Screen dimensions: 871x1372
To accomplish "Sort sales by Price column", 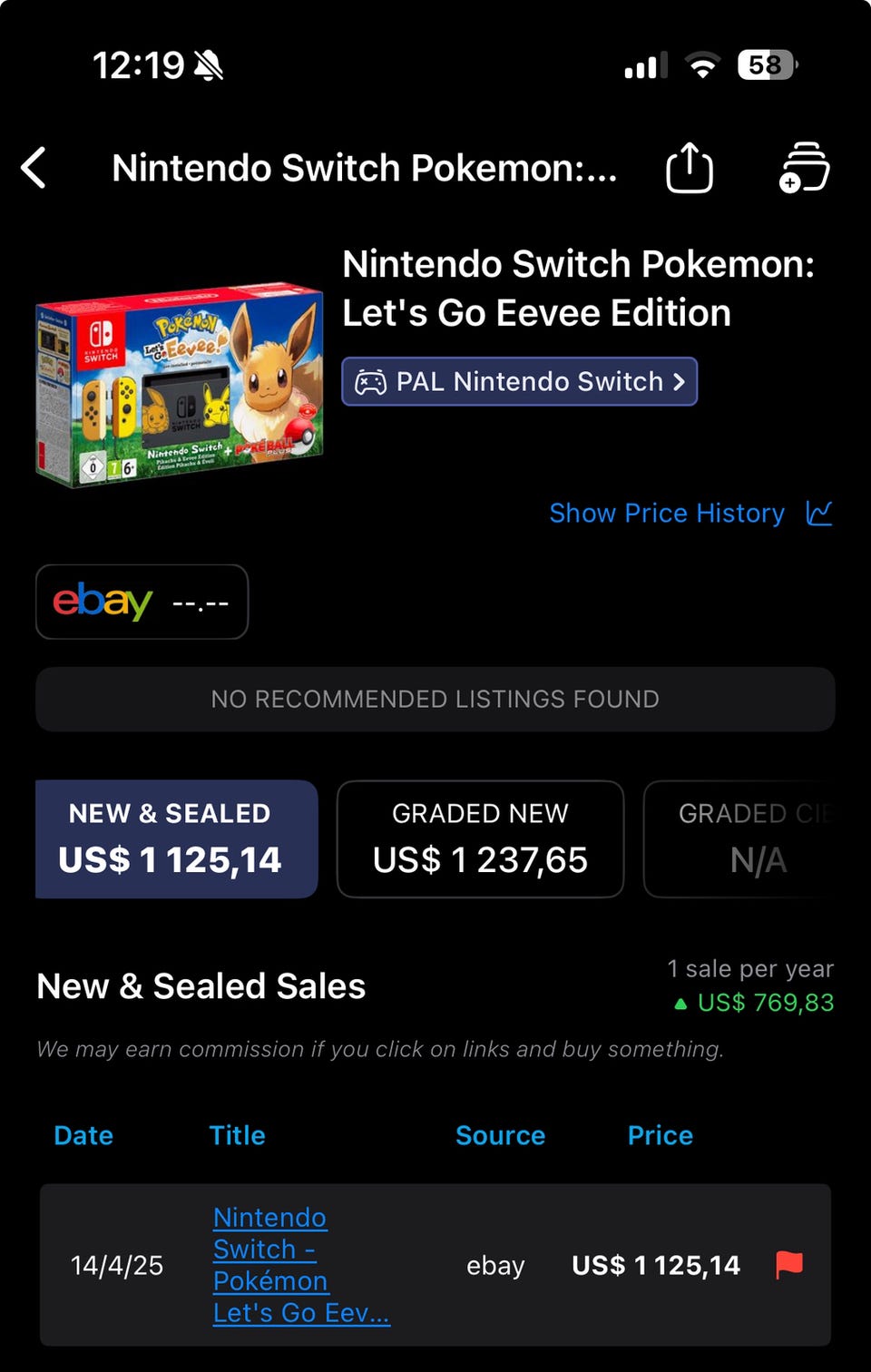I will pos(660,1135).
